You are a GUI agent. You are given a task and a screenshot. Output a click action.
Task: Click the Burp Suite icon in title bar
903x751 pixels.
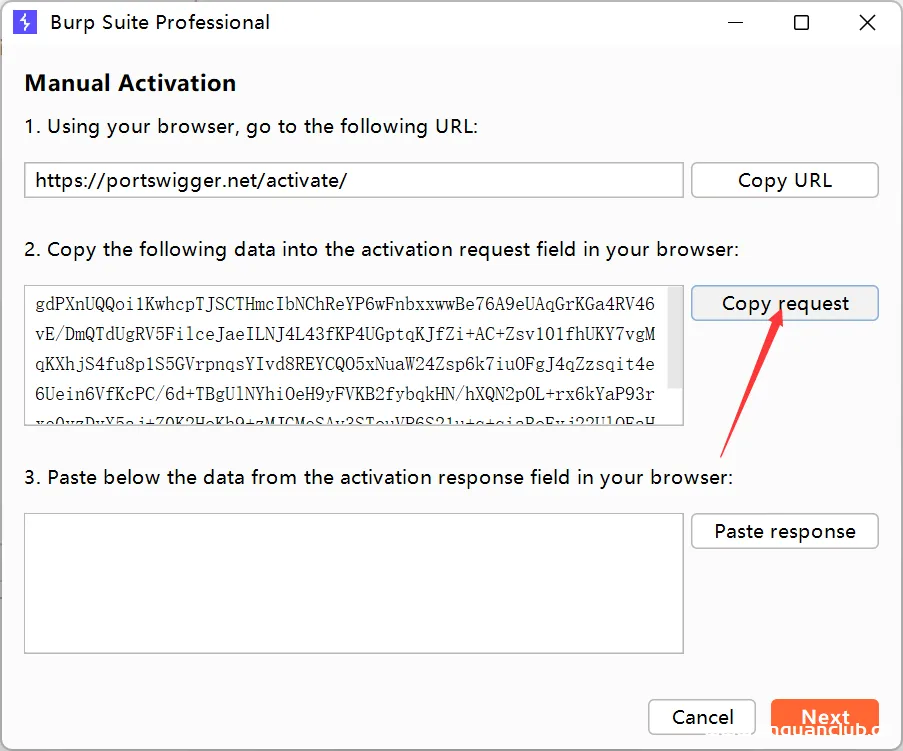(24, 22)
